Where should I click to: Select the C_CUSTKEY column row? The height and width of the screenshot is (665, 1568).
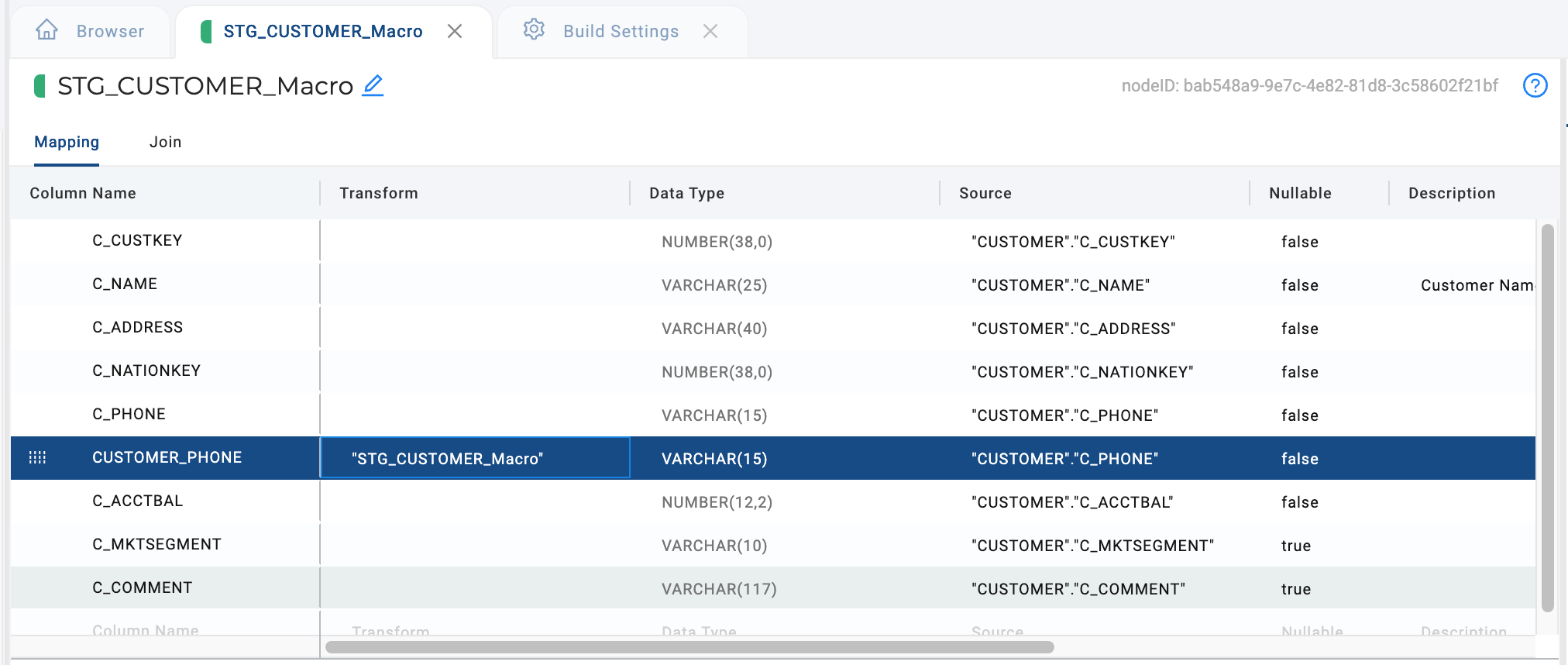(x=772, y=241)
